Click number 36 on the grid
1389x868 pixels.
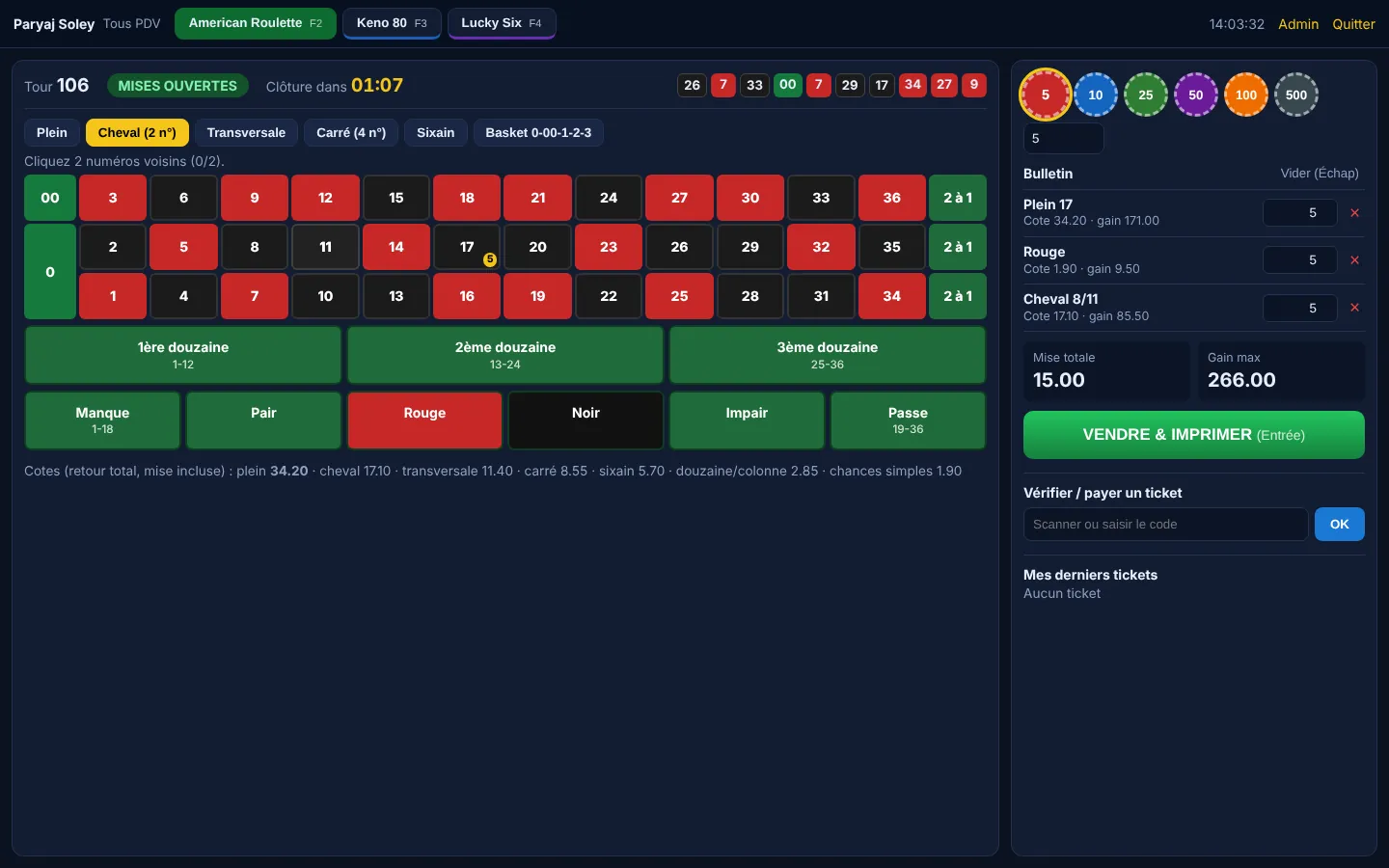click(x=892, y=198)
